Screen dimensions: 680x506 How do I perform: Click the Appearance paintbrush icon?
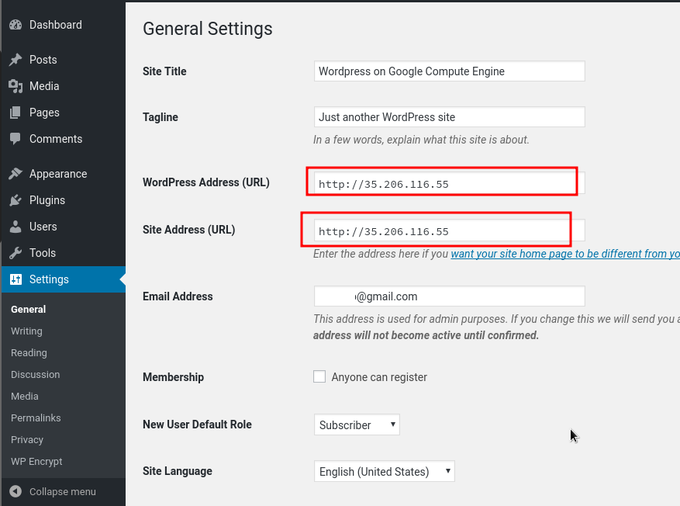pos(16,174)
